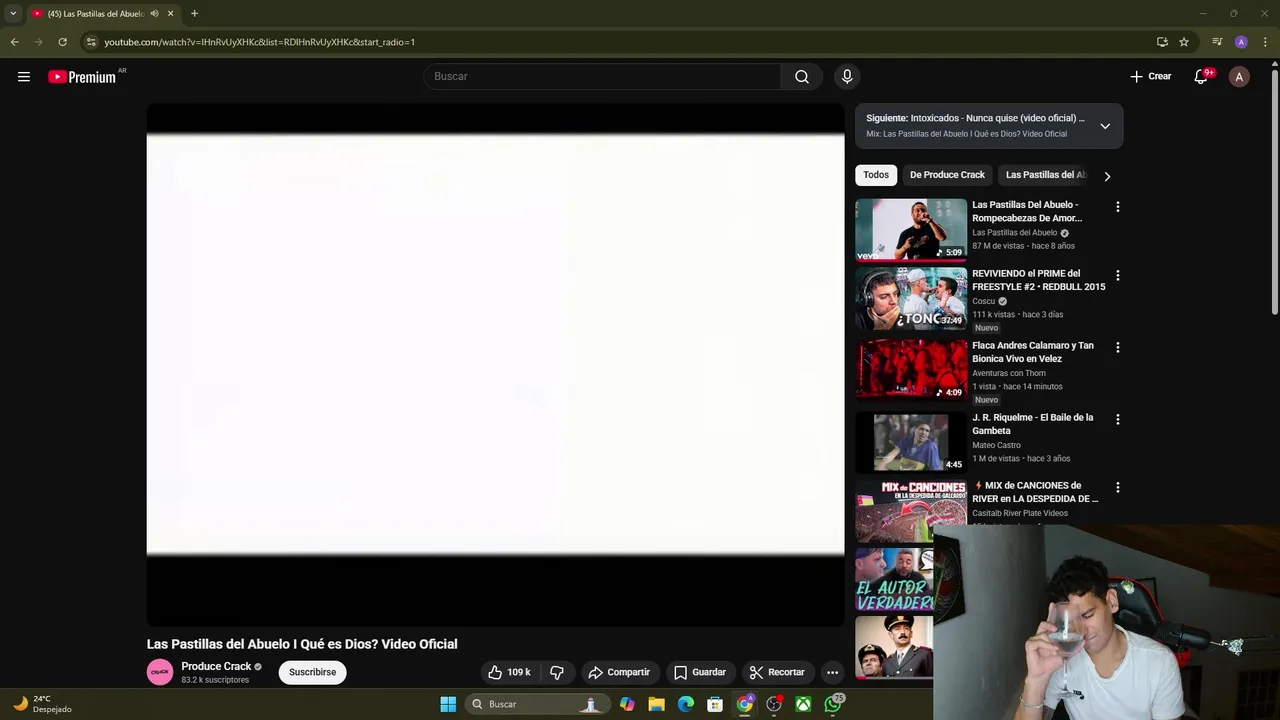Open Copilot from the taskbar
Image resolution: width=1280 pixels, height=720 pixels.
pos(627,704)
